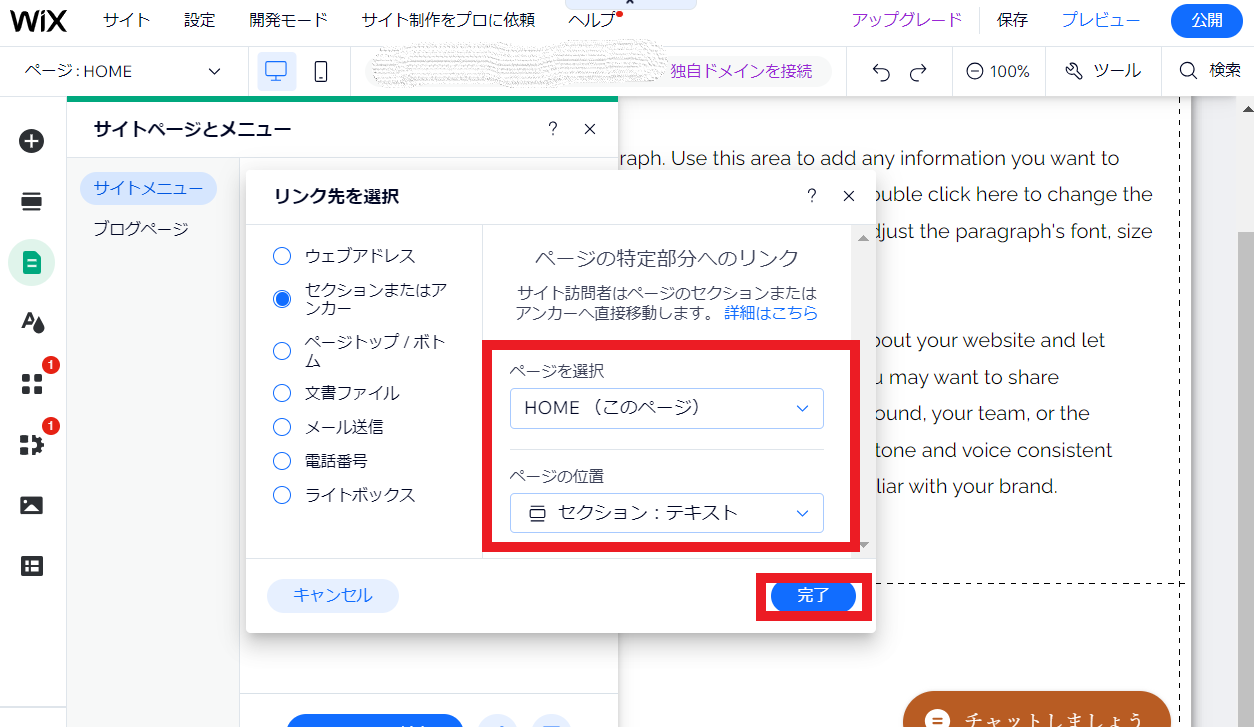
Task: Click the 完了 button
Action: 812,596
